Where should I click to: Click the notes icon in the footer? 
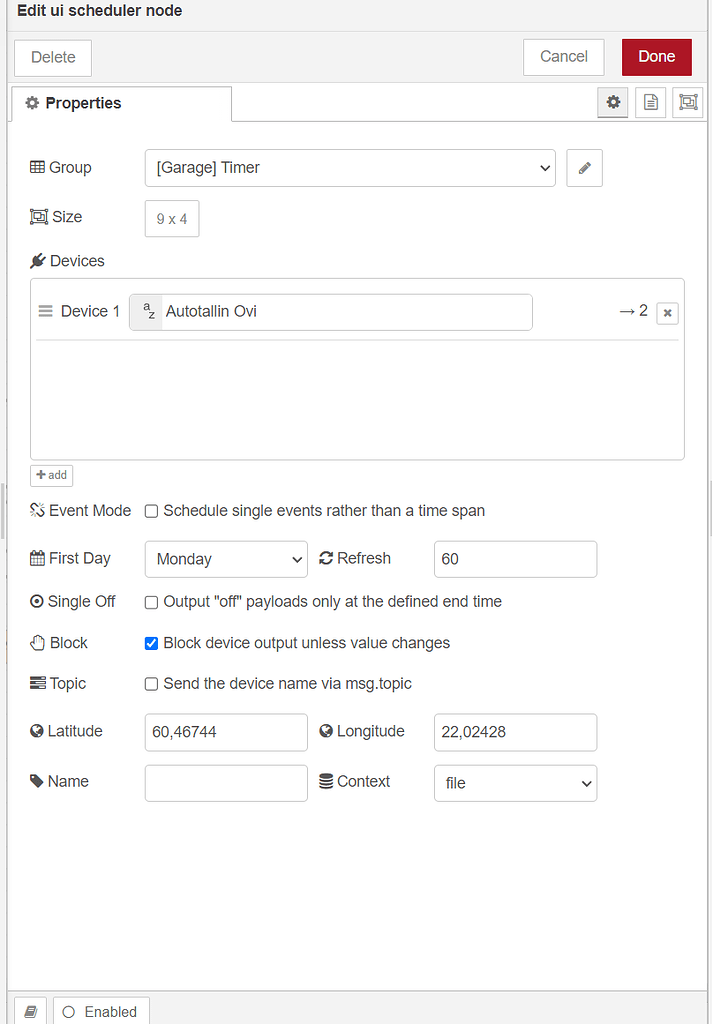pyautogui.click(x=30, y=1011)
